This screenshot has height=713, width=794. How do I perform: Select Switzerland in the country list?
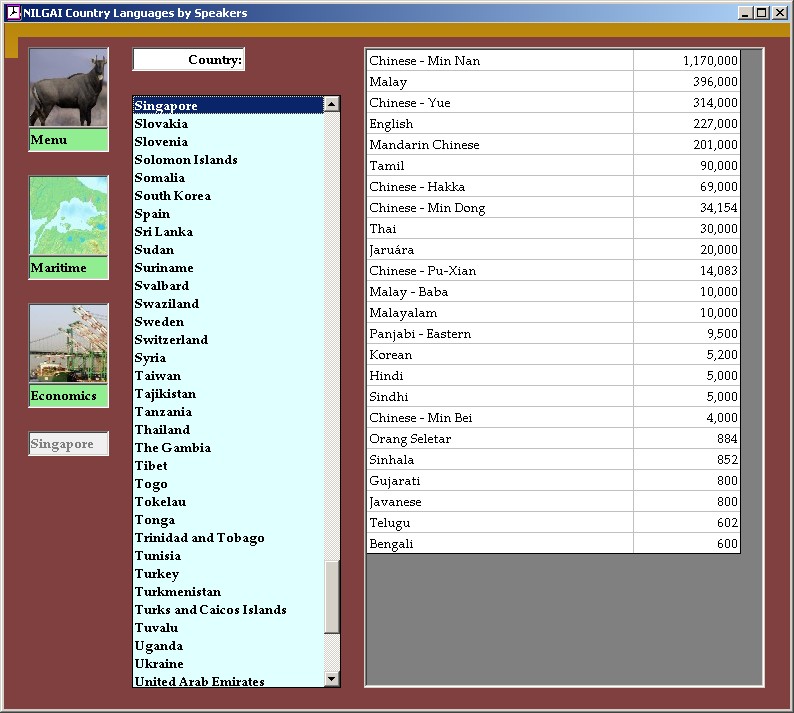pos(171,340)
